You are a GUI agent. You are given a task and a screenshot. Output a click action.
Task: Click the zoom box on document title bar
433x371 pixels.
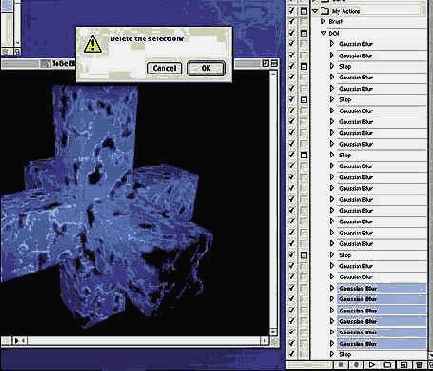pyautogui.click(x=265, y=63)
